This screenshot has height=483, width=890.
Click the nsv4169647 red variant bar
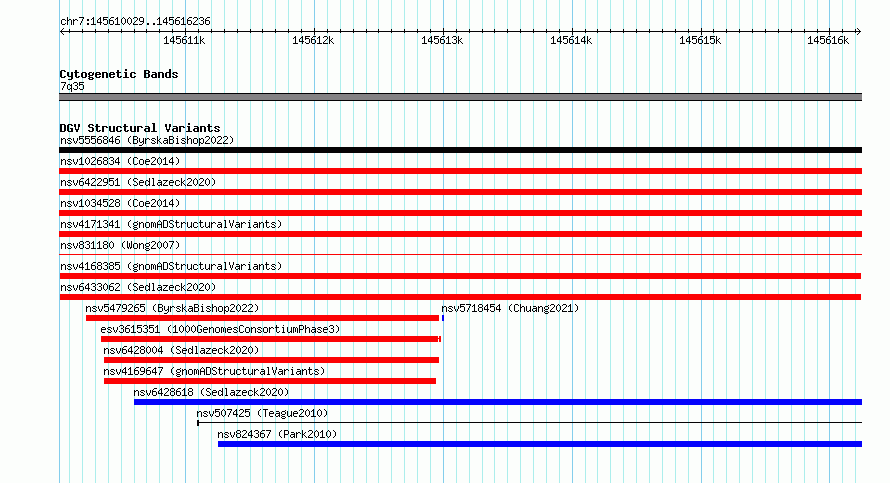tap(270, 381)
